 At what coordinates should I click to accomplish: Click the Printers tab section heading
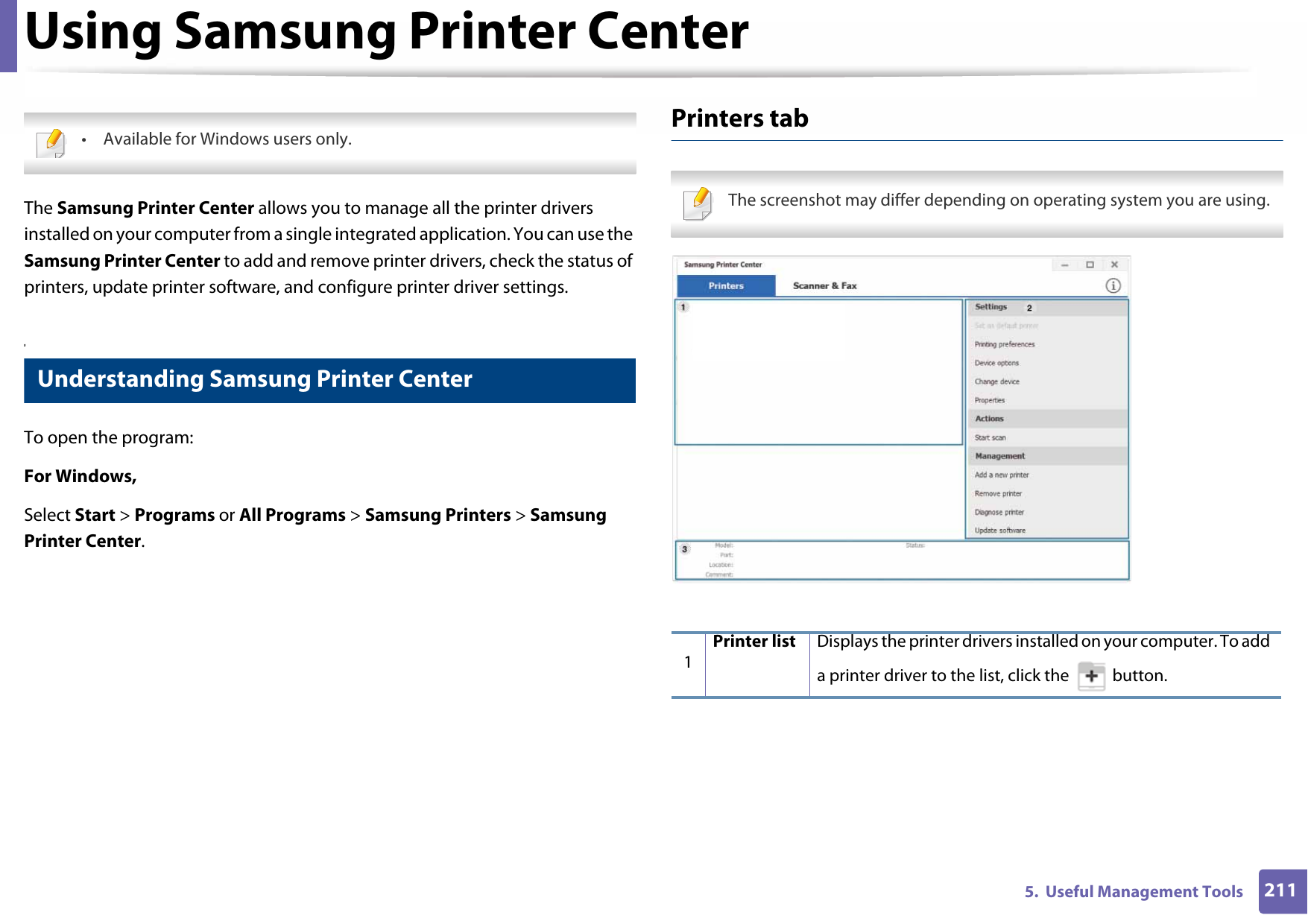(739, 118)
